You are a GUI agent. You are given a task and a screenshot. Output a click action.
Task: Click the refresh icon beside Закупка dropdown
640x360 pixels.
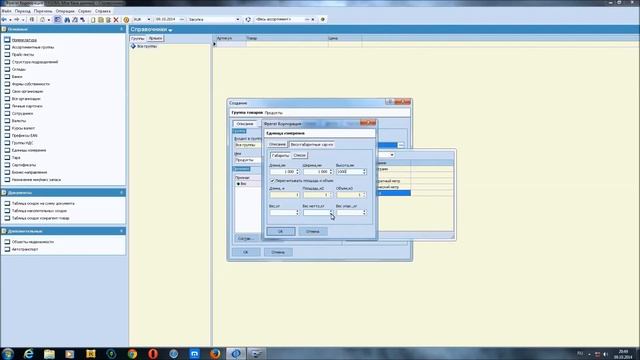tap(248, 20)
